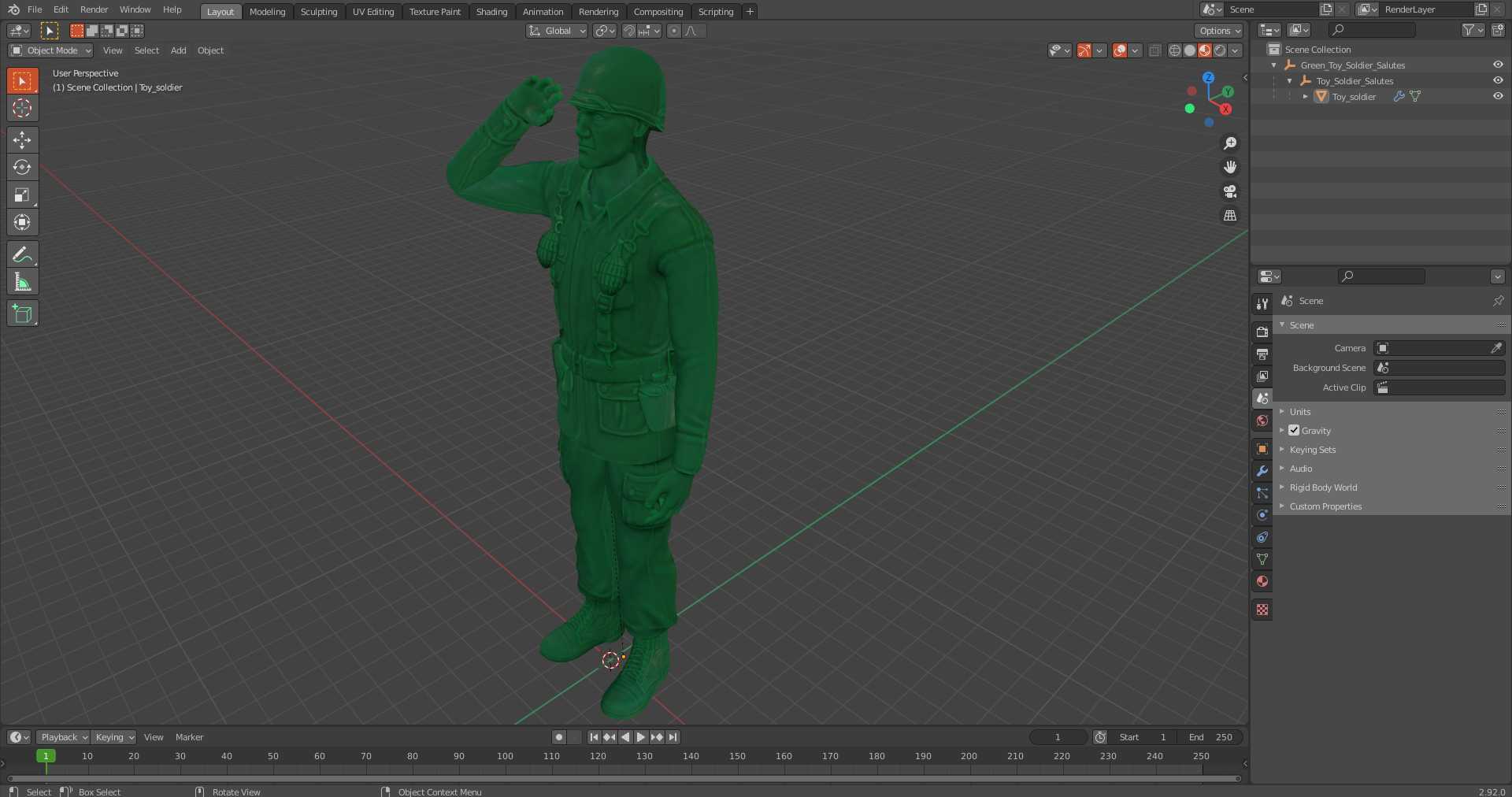The height and width of the screenshot is (797, 1512).
Task: Open the Playback dropdown
Action: point(63,737)
